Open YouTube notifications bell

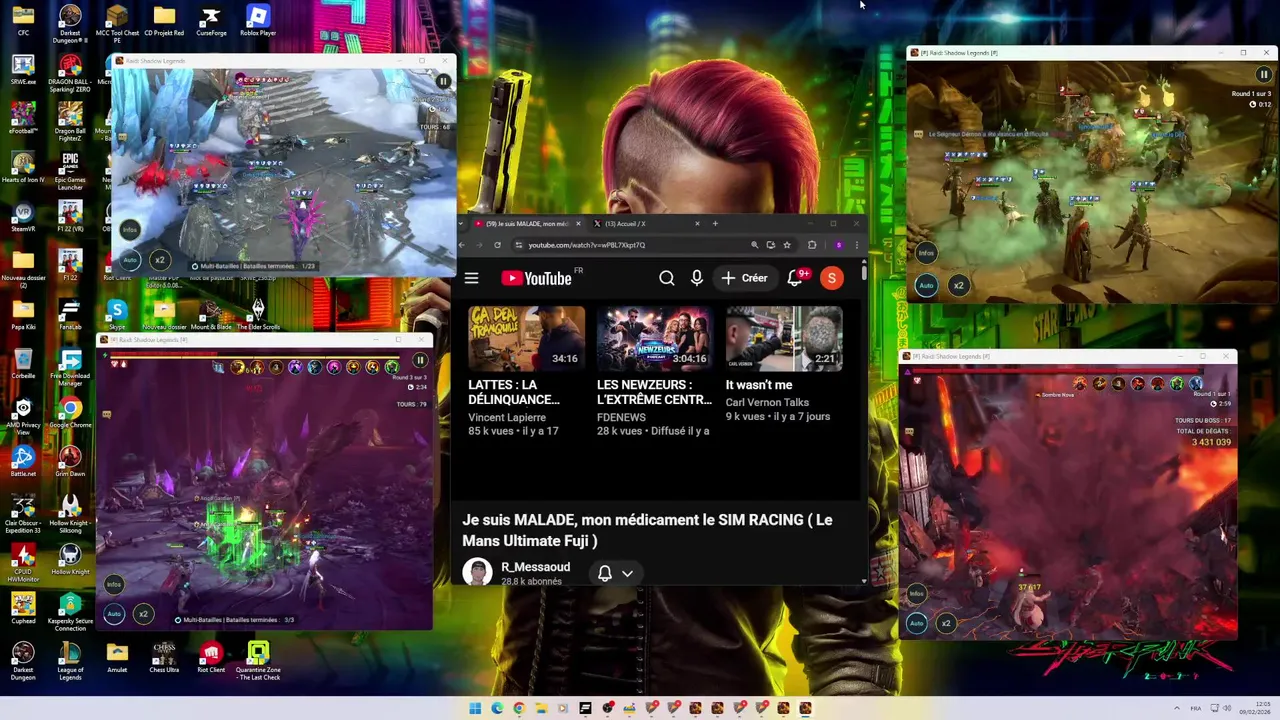click(x=795, y=278)
